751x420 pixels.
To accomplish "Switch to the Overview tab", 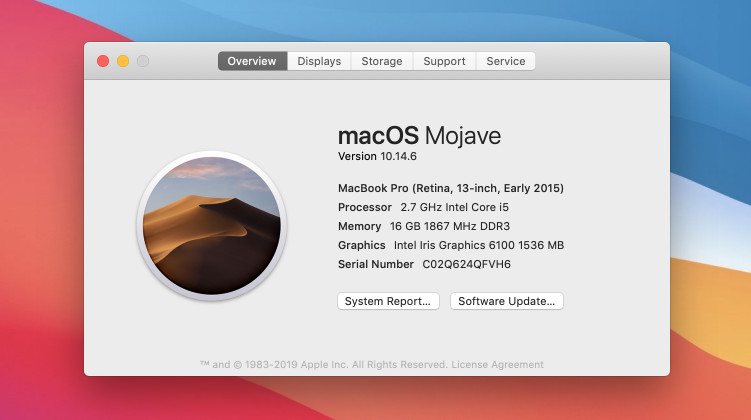I will click(x=252, y=61).
